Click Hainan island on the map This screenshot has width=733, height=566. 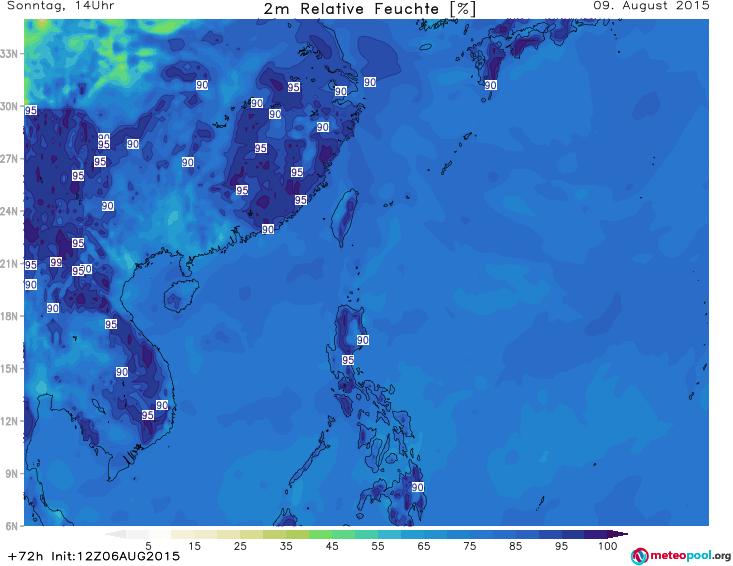click(x=181, y=295)
